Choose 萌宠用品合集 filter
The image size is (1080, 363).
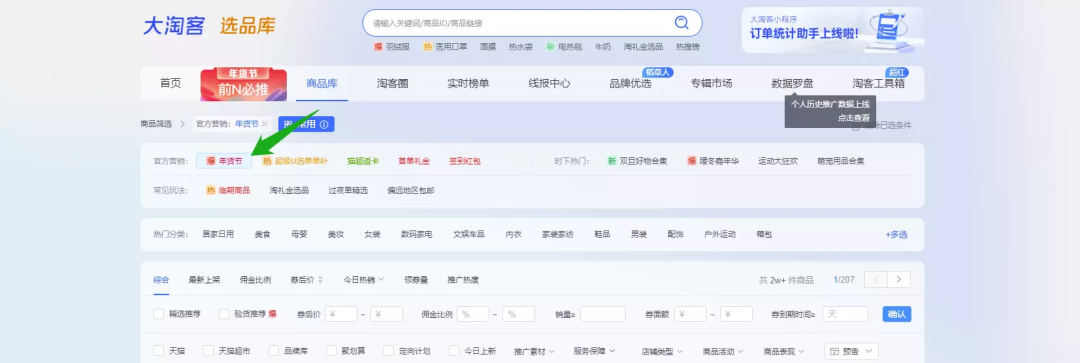click(x=841, y=161)
